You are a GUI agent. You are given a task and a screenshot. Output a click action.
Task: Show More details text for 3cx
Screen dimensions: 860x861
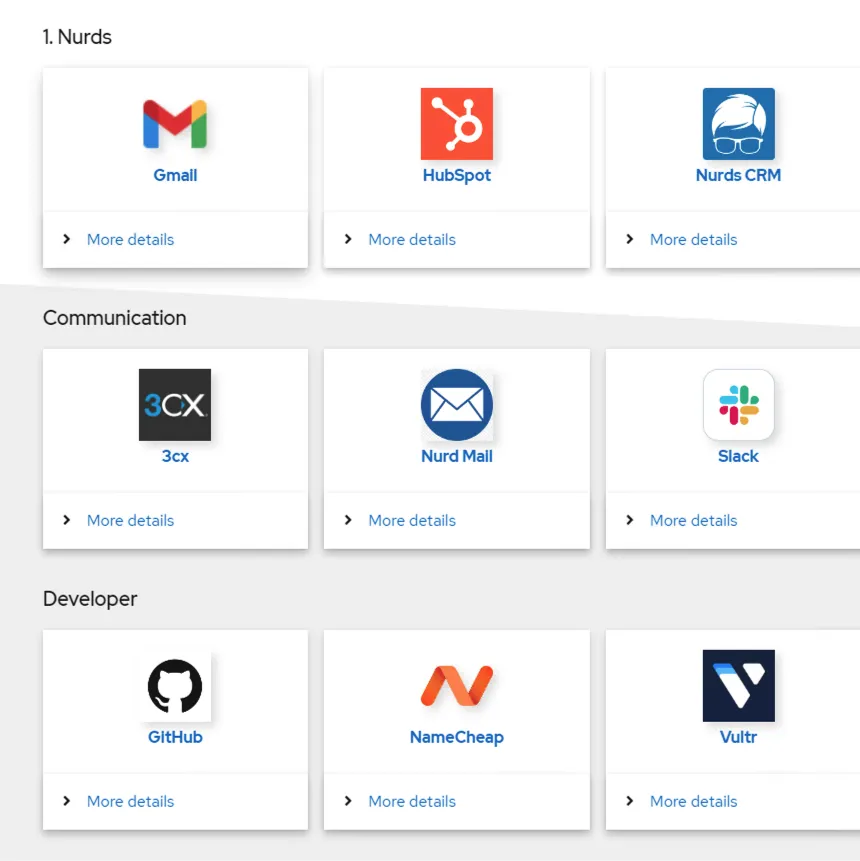pos(130,520)
